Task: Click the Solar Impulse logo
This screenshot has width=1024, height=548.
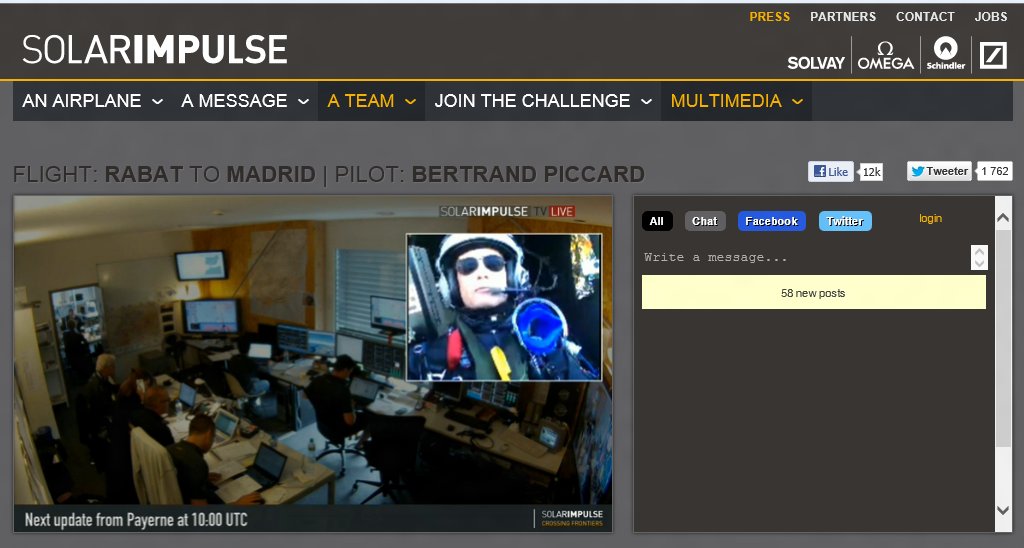Action: [x=155, y=50]
